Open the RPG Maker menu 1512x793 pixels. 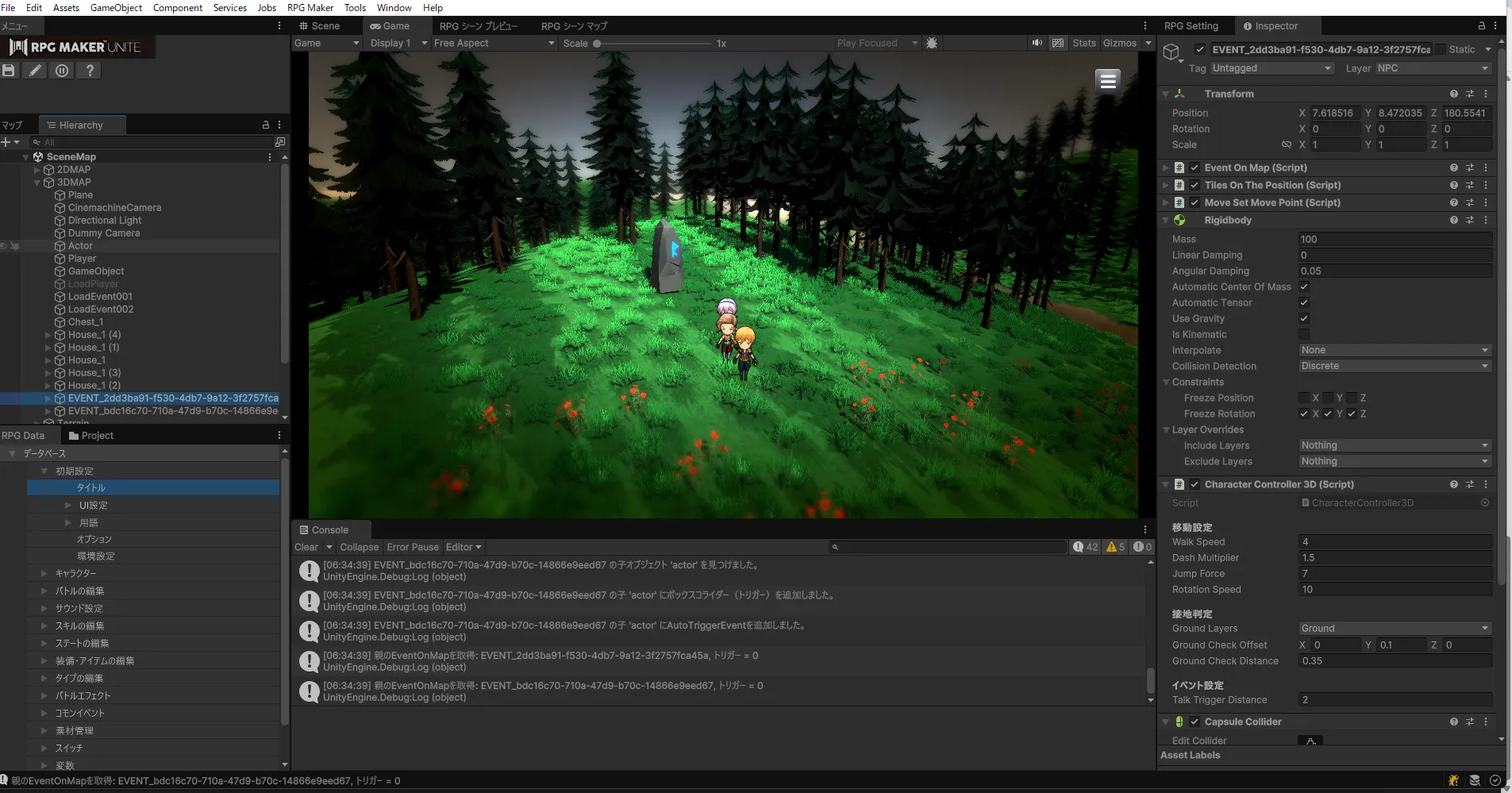[310, 8]
